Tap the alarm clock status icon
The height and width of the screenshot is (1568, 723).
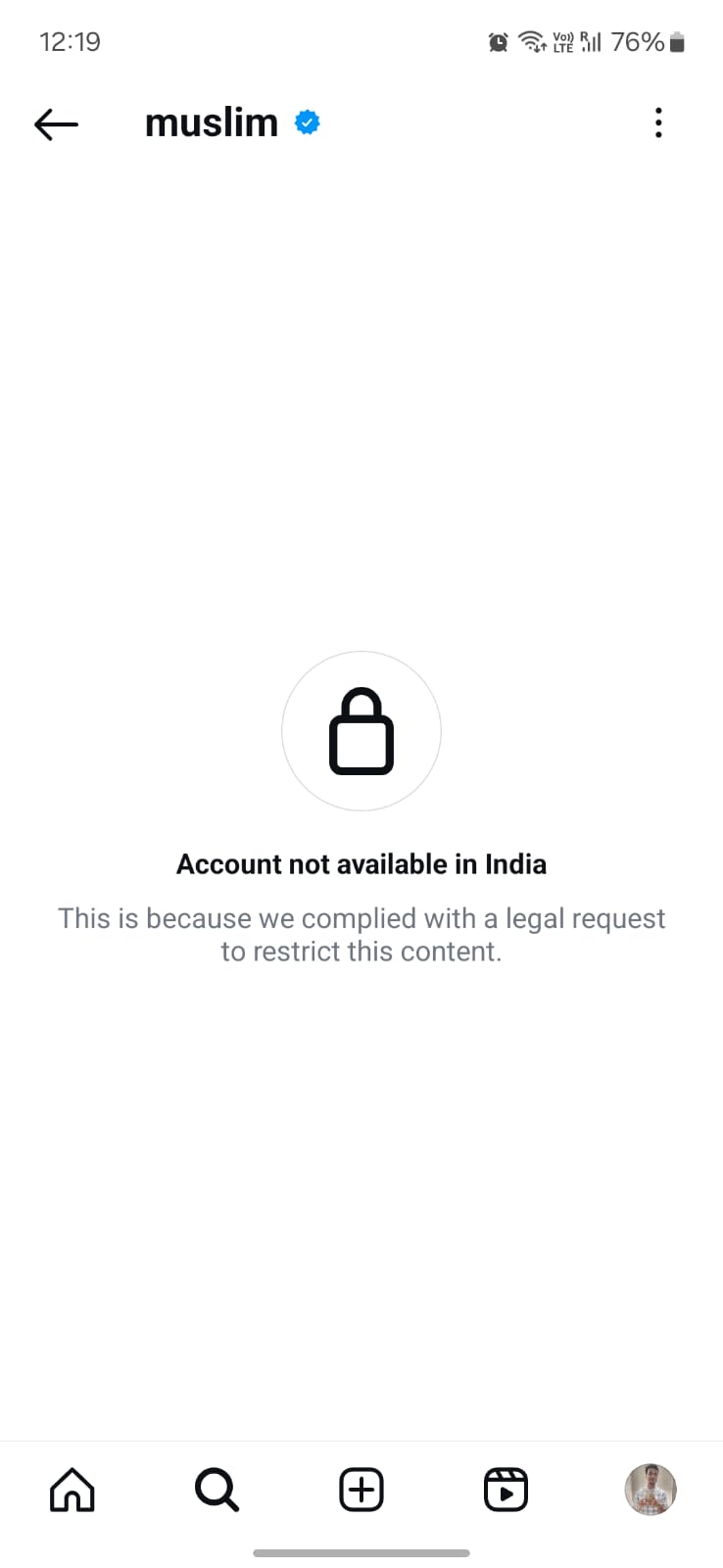pos(499,42)
